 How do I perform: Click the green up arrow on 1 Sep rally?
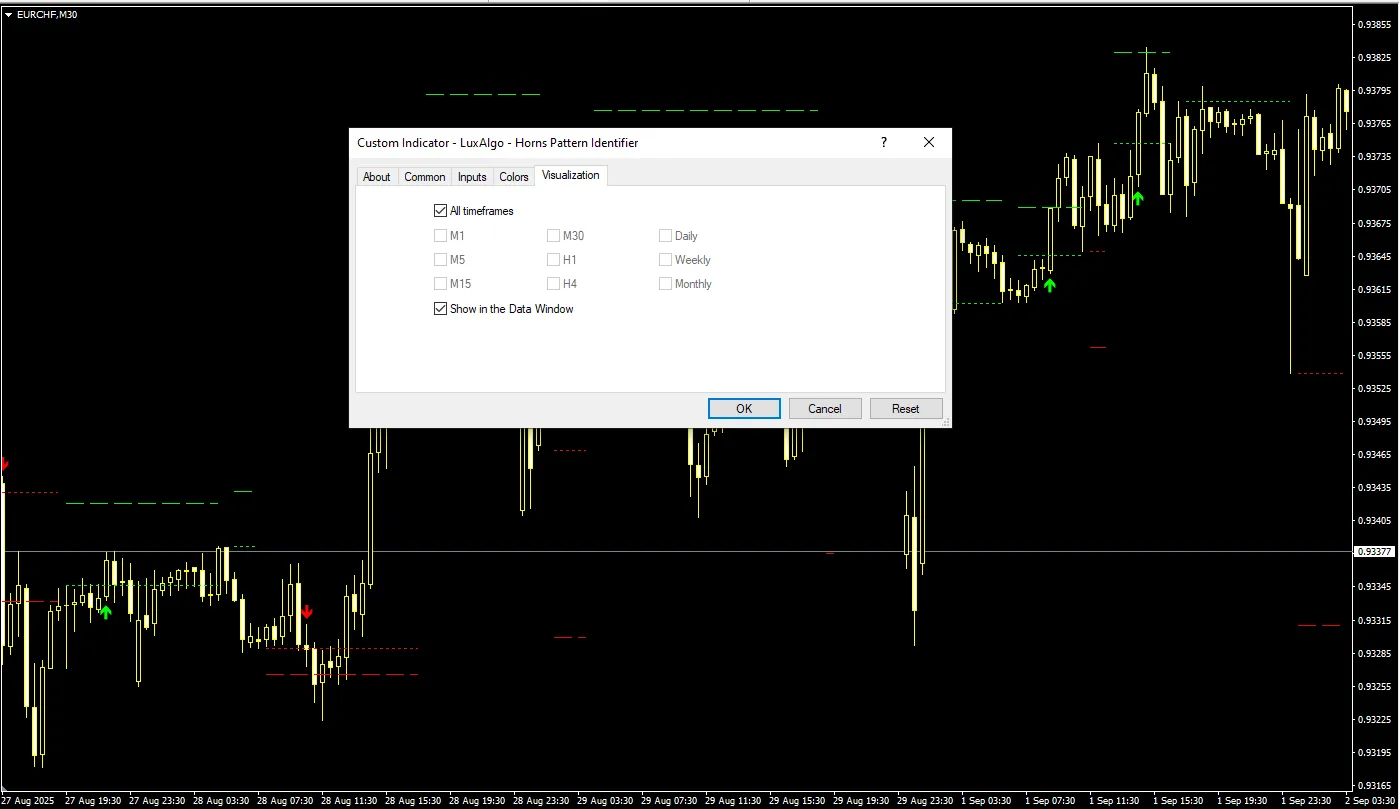point(1137,199)
